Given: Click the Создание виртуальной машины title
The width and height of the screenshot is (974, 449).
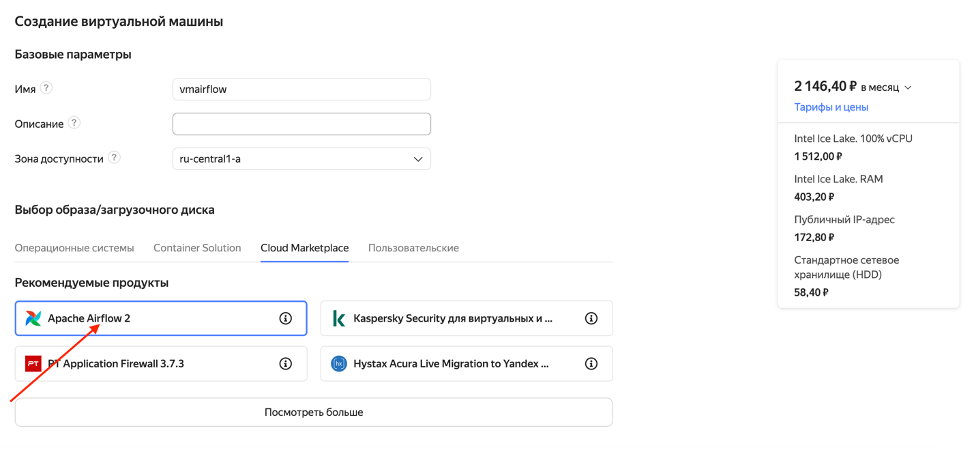Looking at the screenshot, I should (119, 22).
